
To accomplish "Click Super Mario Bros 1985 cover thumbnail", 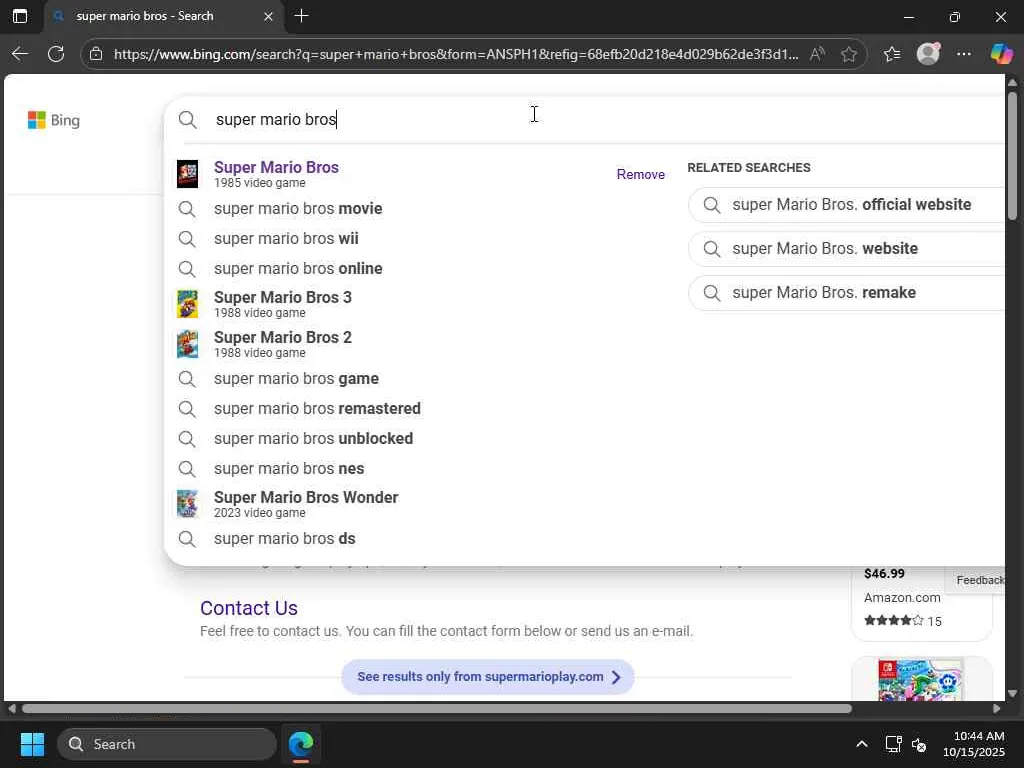I will point(187,174).
